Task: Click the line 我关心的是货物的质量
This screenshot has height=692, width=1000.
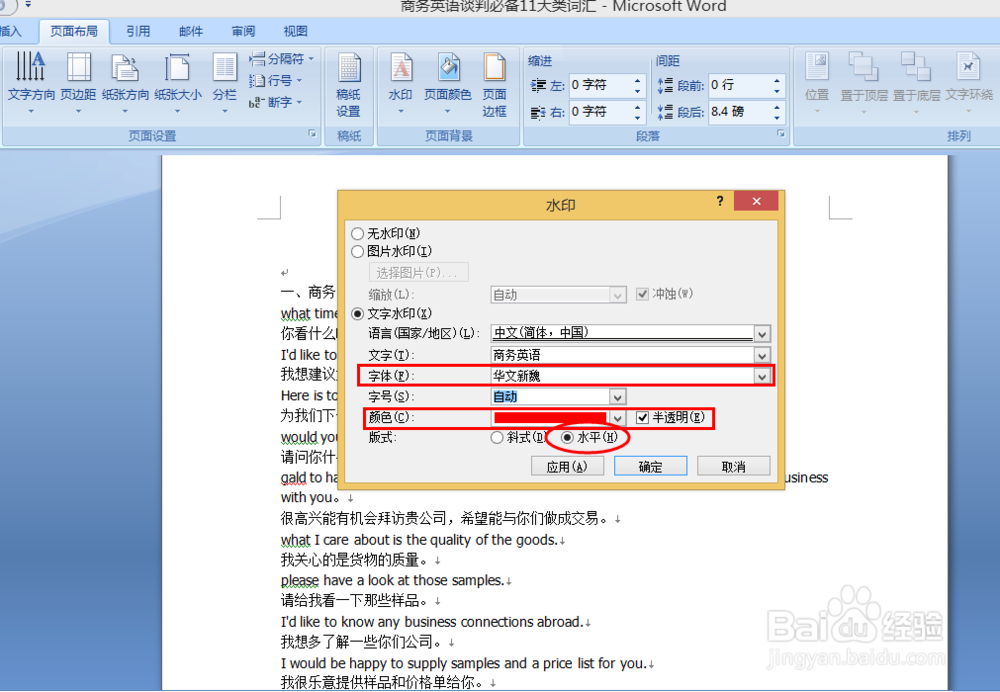Action: coord(355,560)
